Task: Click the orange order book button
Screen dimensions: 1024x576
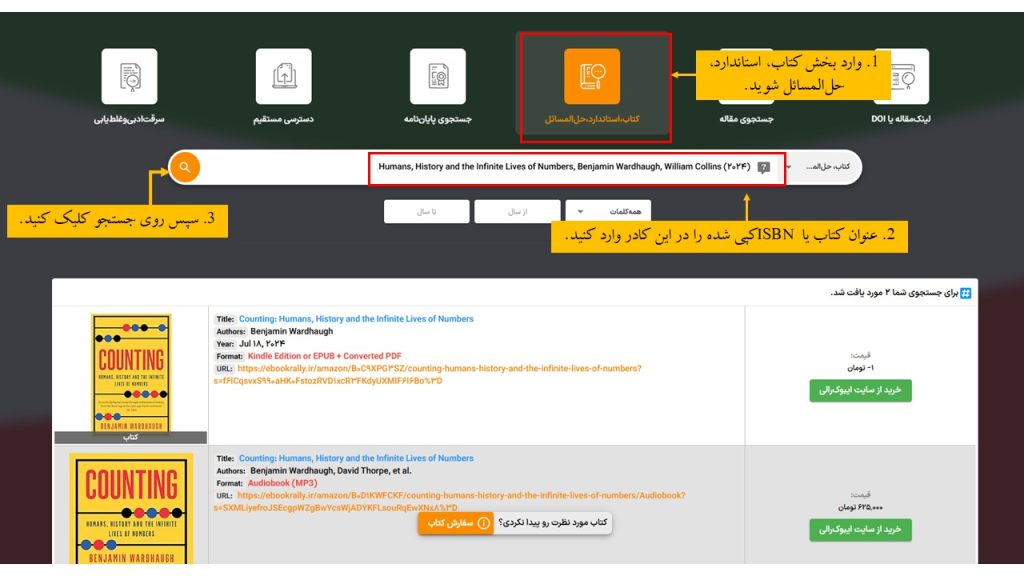Action: [x=455, y=523]
